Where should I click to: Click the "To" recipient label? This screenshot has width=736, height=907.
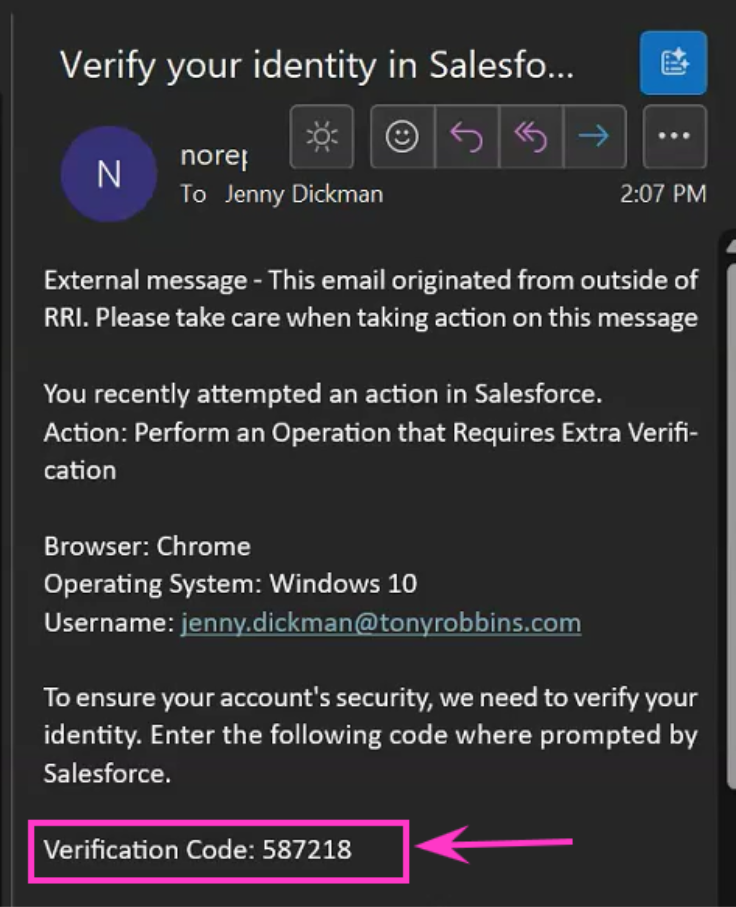(193, 194)
